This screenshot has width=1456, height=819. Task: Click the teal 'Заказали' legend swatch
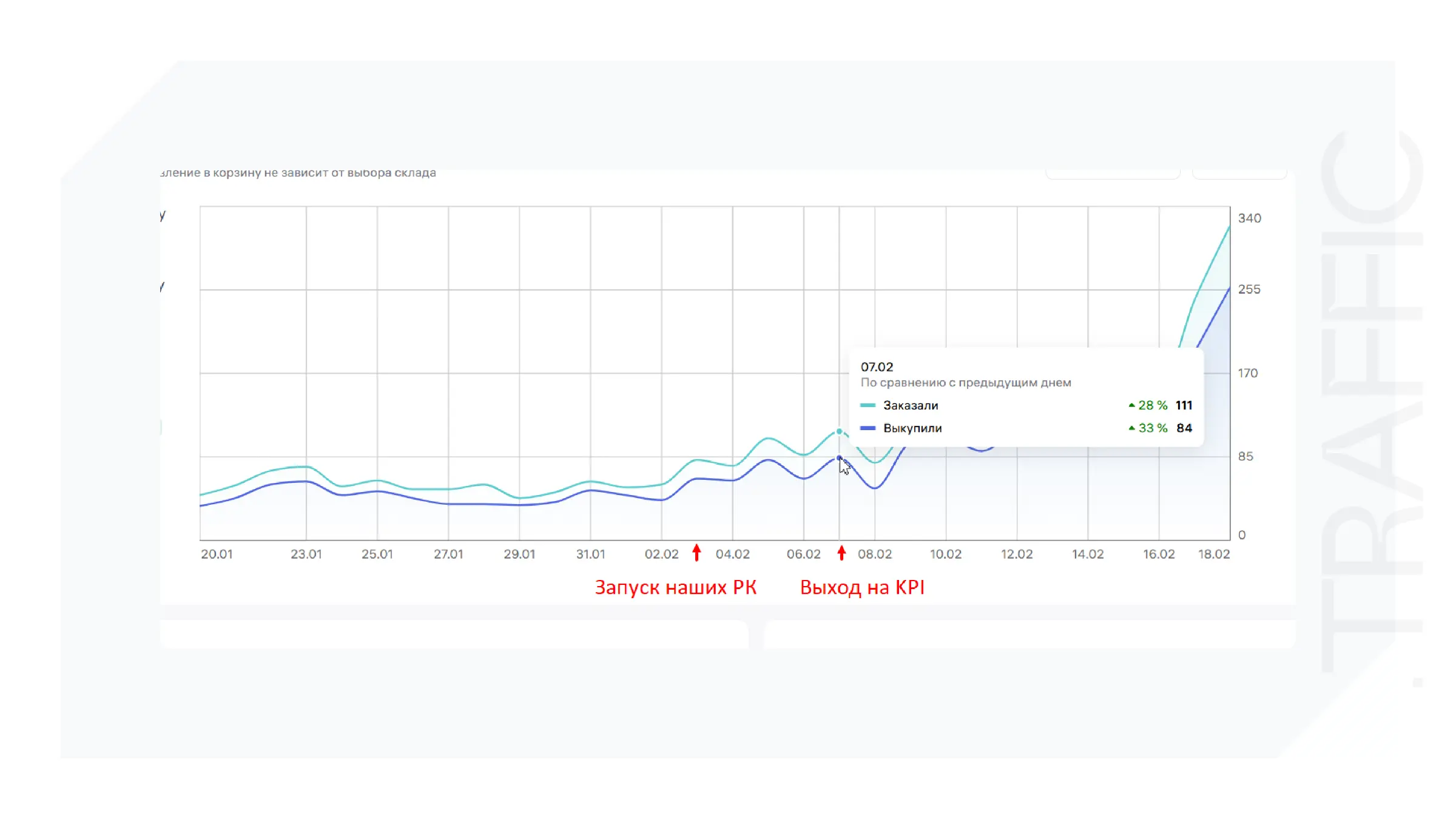[x=868, y=405]
